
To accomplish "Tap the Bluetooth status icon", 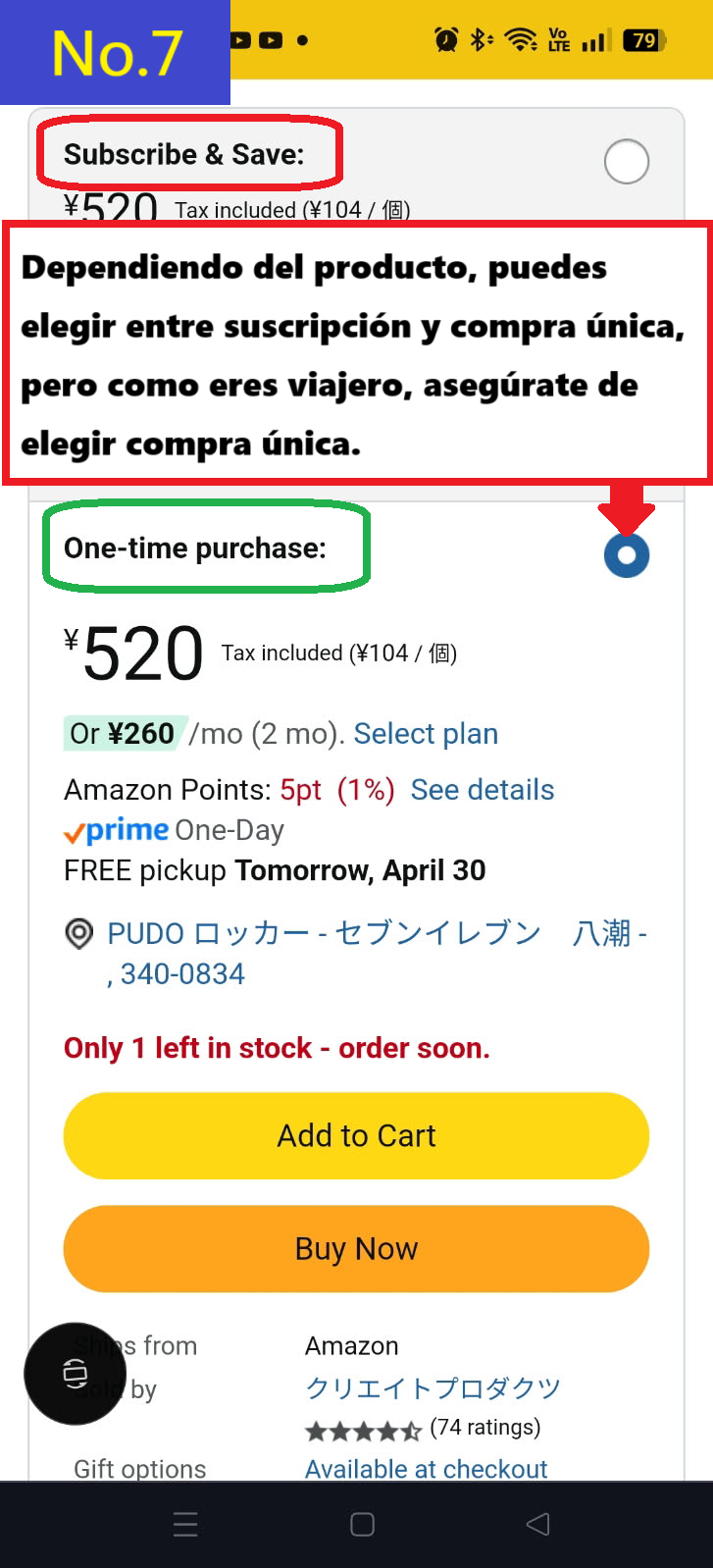I will point(481,40).
